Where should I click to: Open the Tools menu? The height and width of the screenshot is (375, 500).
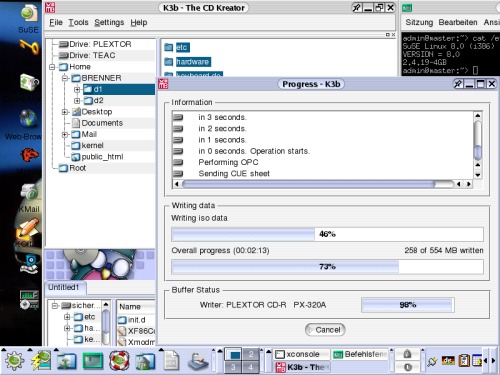pyautogui.click(x=78, y=22)
